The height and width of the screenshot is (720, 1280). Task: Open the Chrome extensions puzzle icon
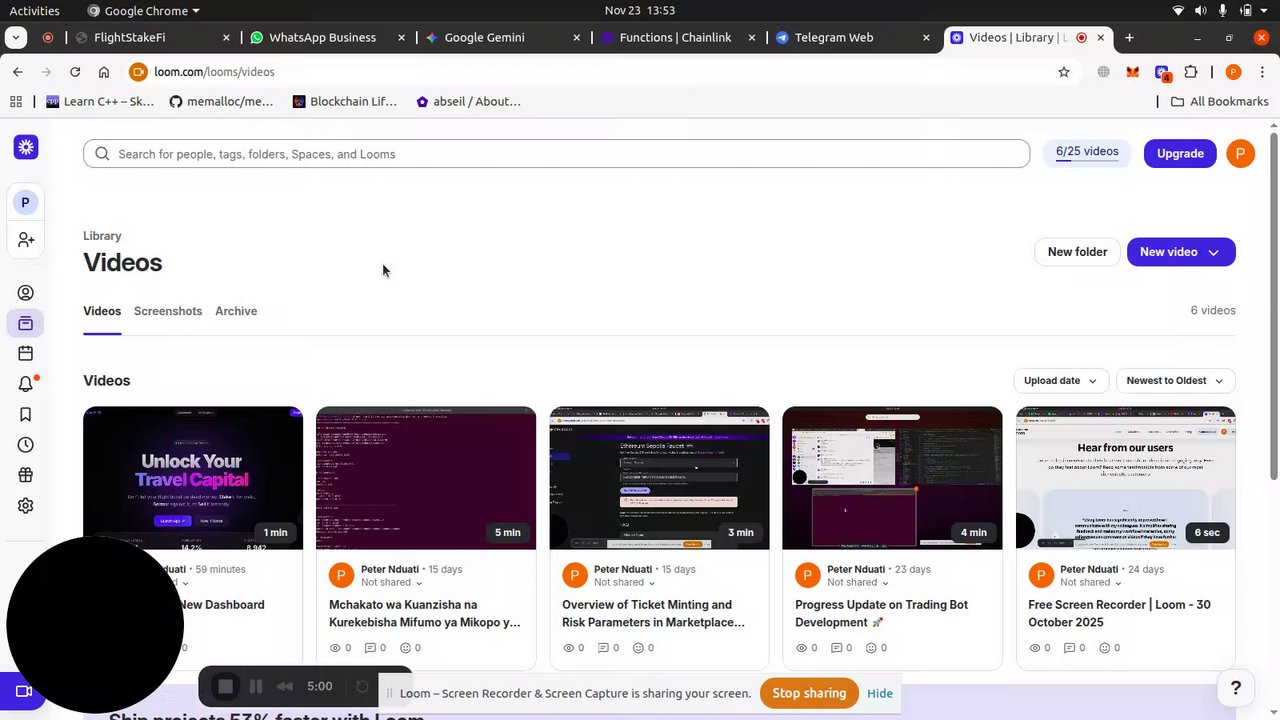click(x=1191, y=72)
